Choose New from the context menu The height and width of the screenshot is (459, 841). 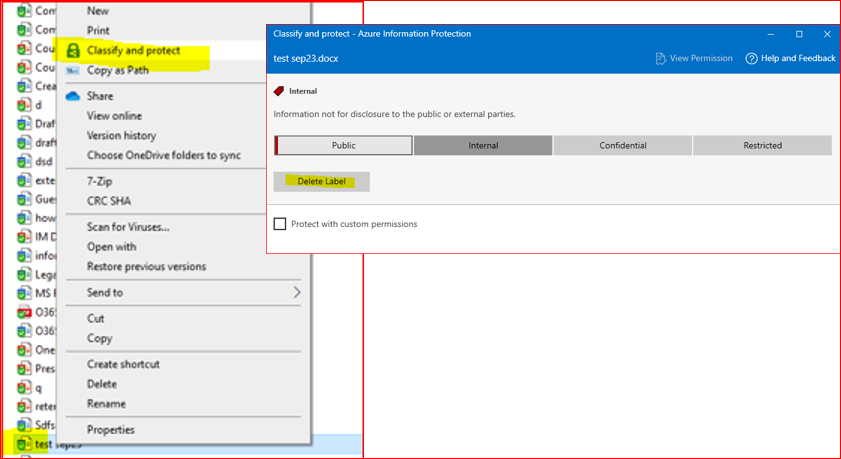(98, 11)
